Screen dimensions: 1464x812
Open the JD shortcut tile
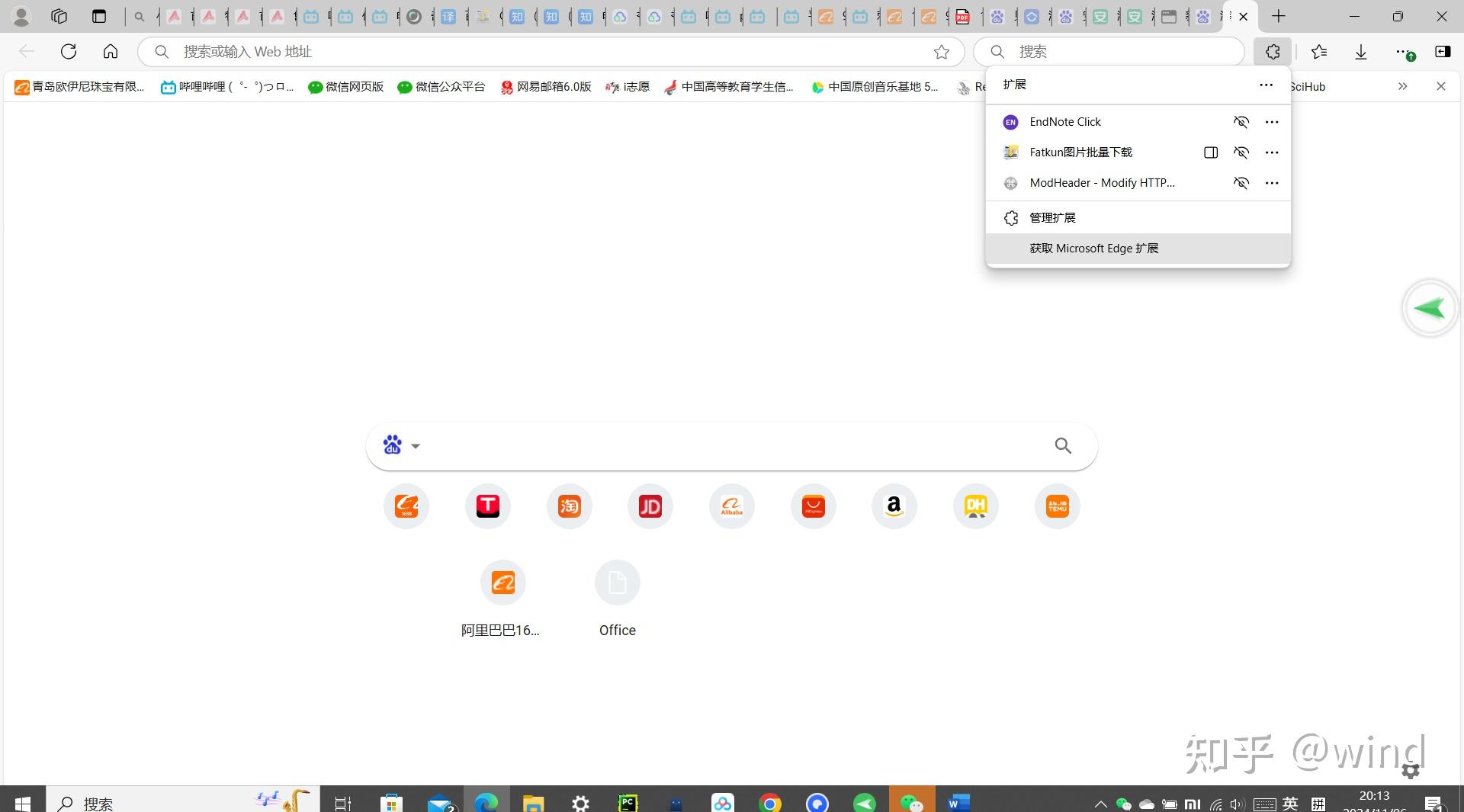650,506
